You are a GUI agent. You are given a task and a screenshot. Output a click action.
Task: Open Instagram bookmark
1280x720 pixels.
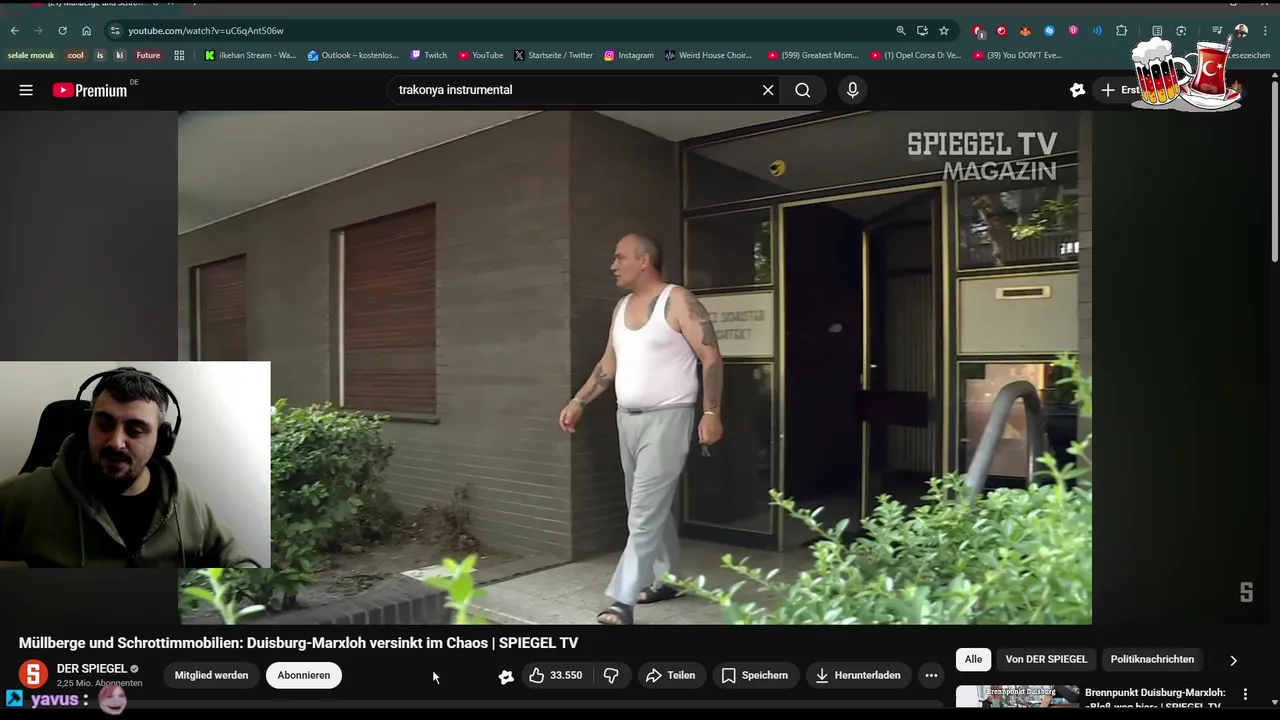[628, 56]
